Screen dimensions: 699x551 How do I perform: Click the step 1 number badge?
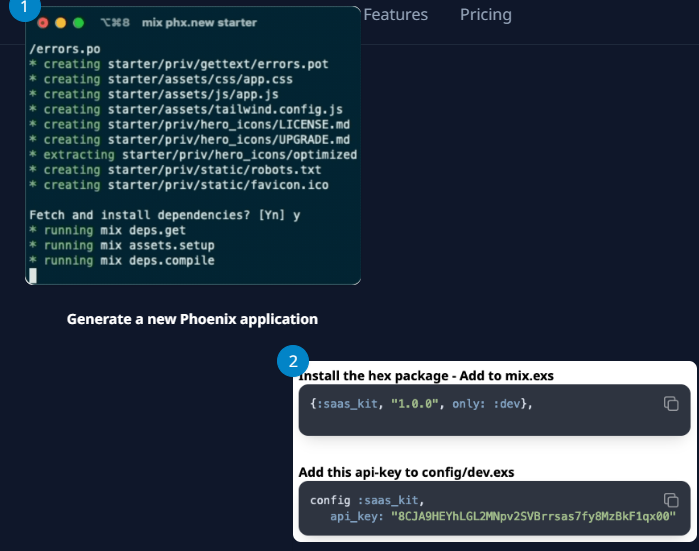(26, 5)
